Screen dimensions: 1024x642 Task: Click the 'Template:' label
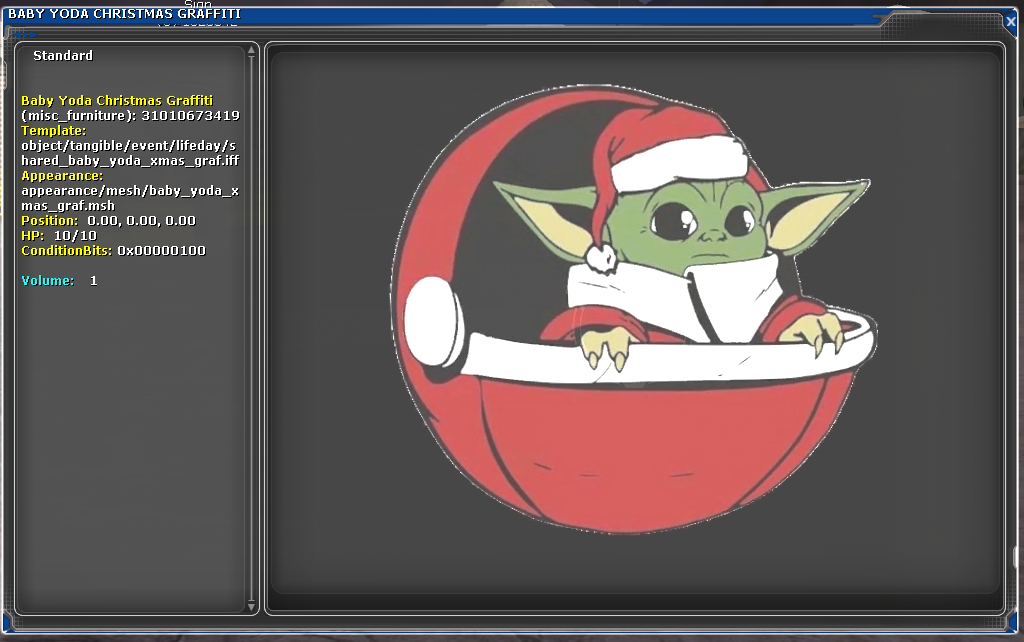(54, 131)
